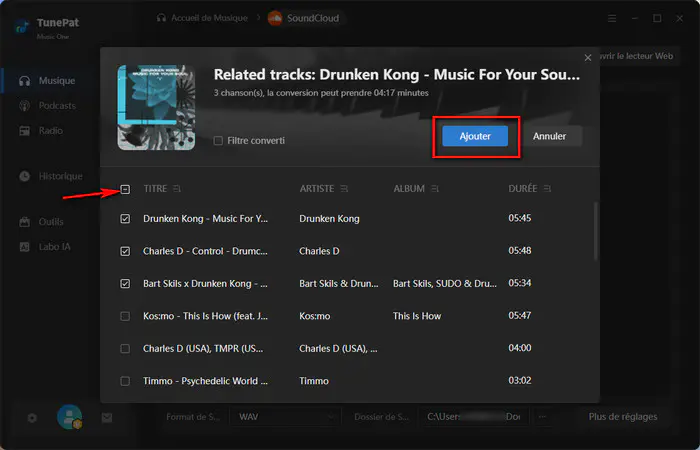Open the WAV output format dropdown
The height and width of the screenshot is (450, 700).
286,417
